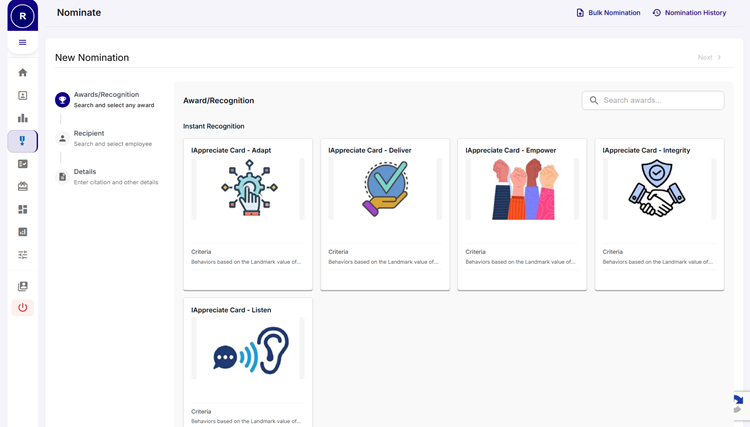Image resolution: width=750 pixels, height=427 pixels.
Task: Click the New Nomination heading
Action: [x=92, y=57]
